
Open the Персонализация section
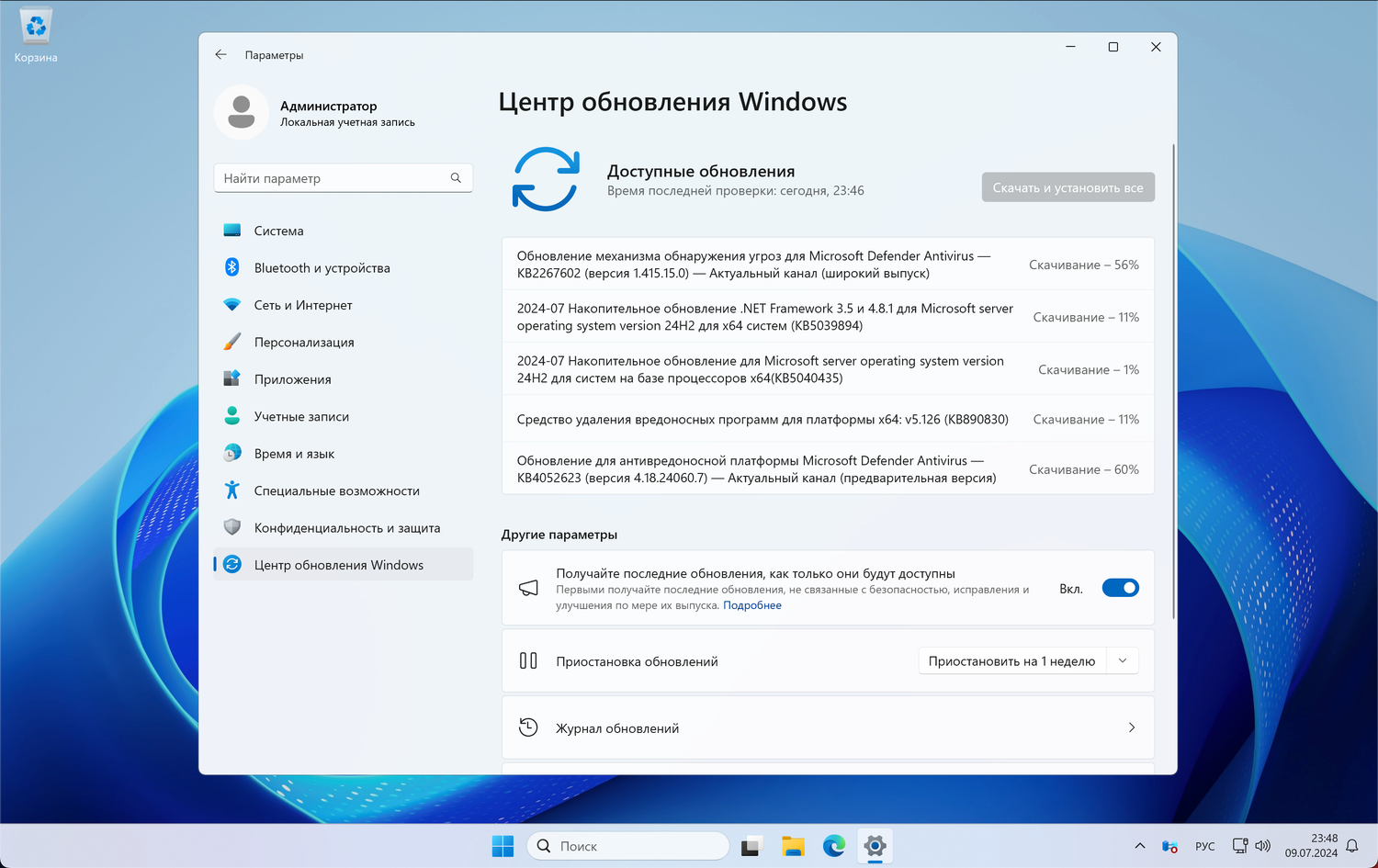pyautogui.click(x=344, y=342)
